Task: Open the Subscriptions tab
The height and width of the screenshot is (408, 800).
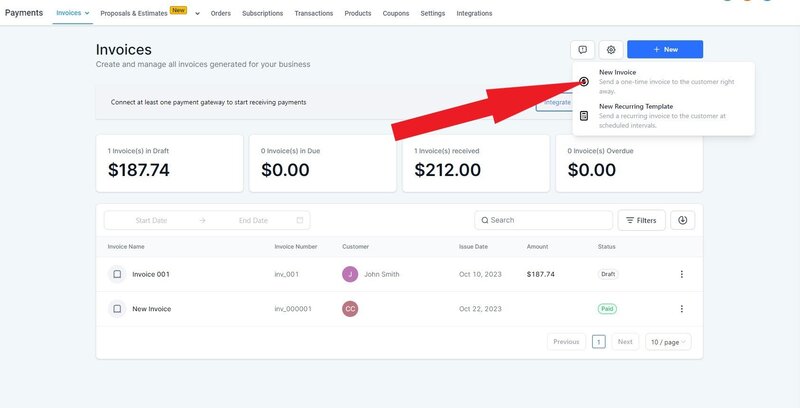Action: pos(262,13)
